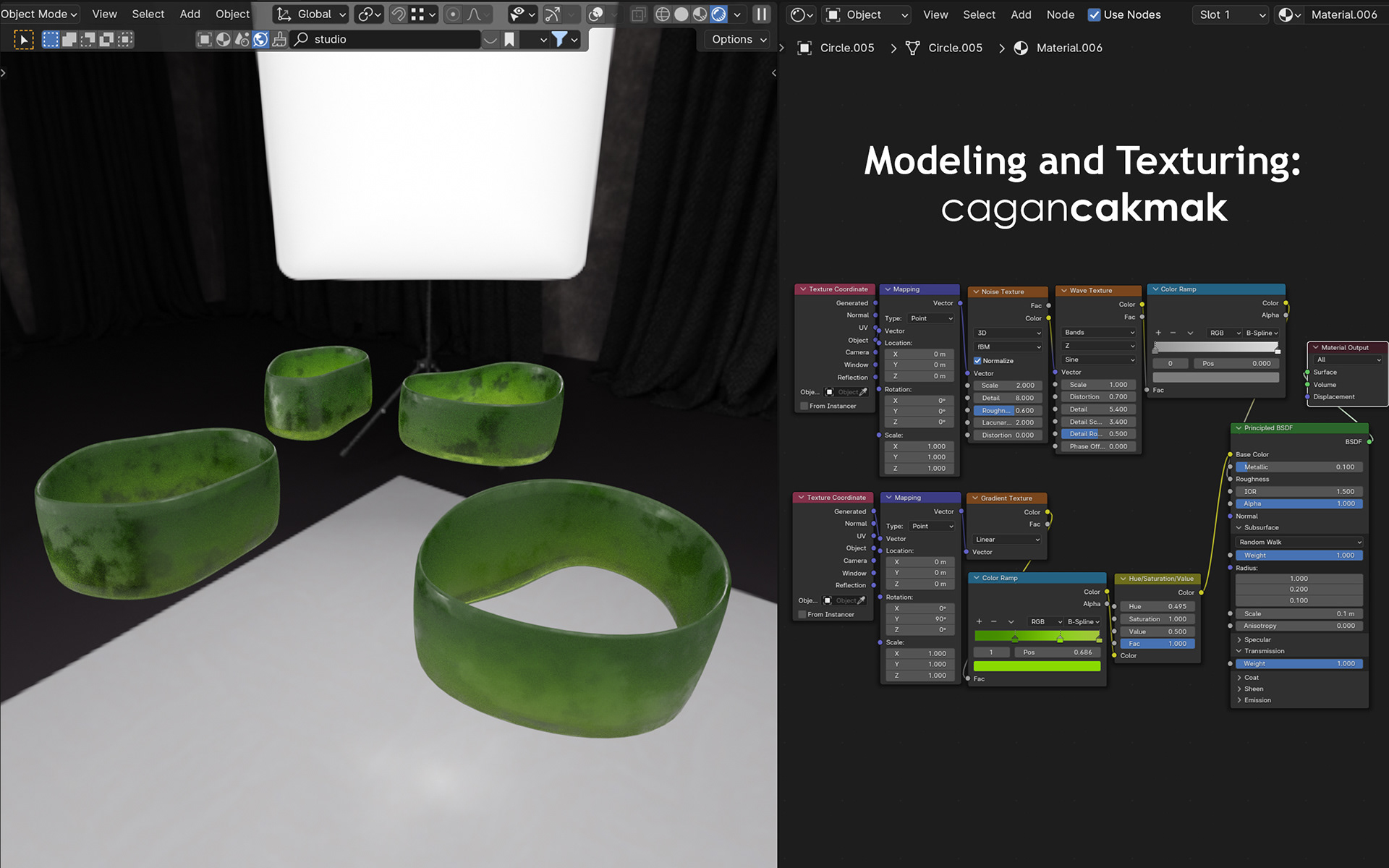Select the tweak selection tool icon
The image size is (1389, 868).
(24, 40)
